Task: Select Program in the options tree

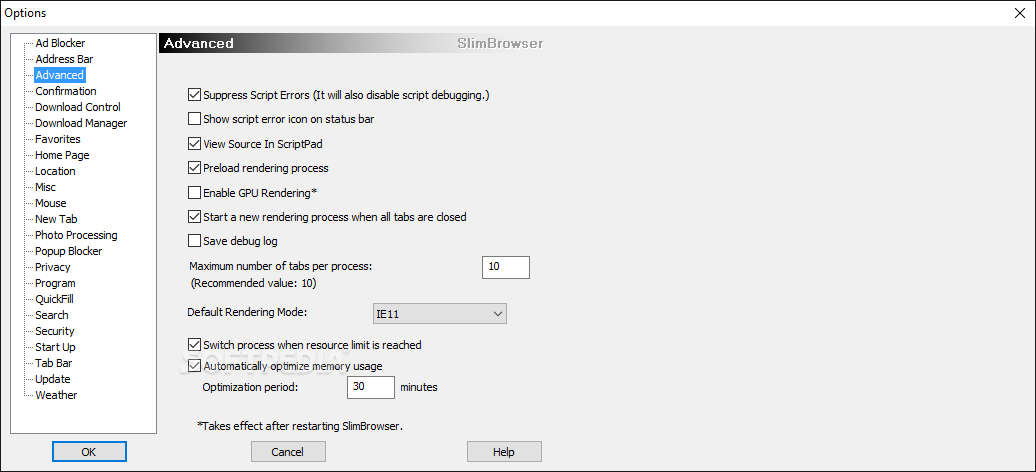Action: tap(55, 283)
